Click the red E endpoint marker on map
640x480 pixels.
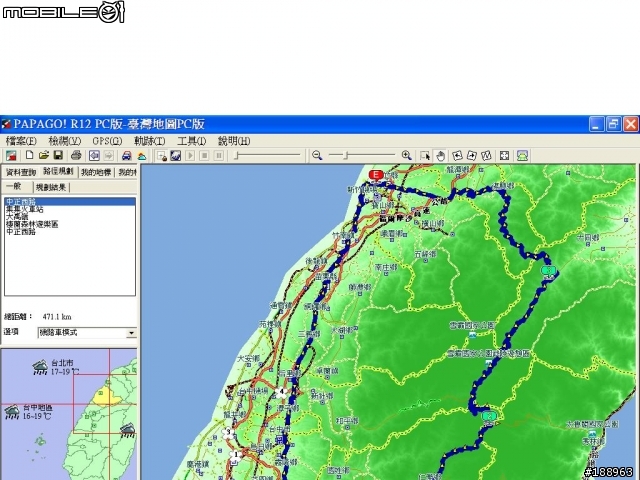tap(376, 176)
